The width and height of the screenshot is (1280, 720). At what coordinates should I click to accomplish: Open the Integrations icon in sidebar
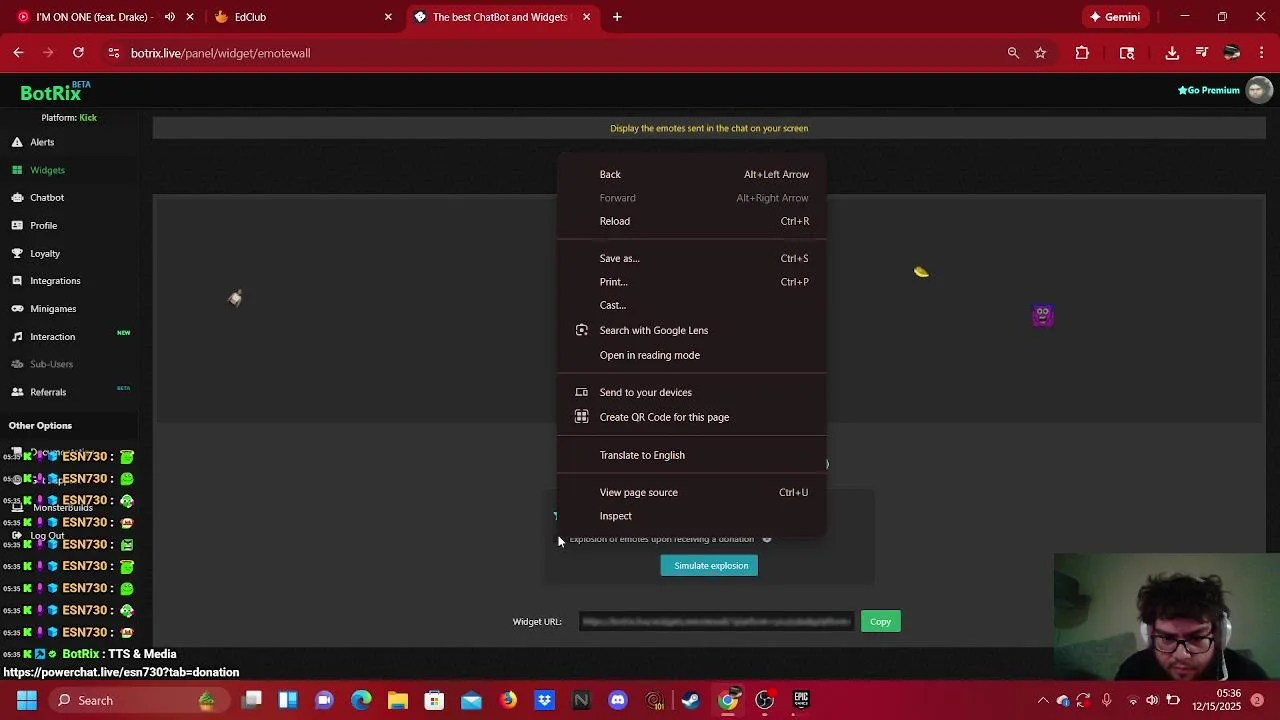(17, 281)
